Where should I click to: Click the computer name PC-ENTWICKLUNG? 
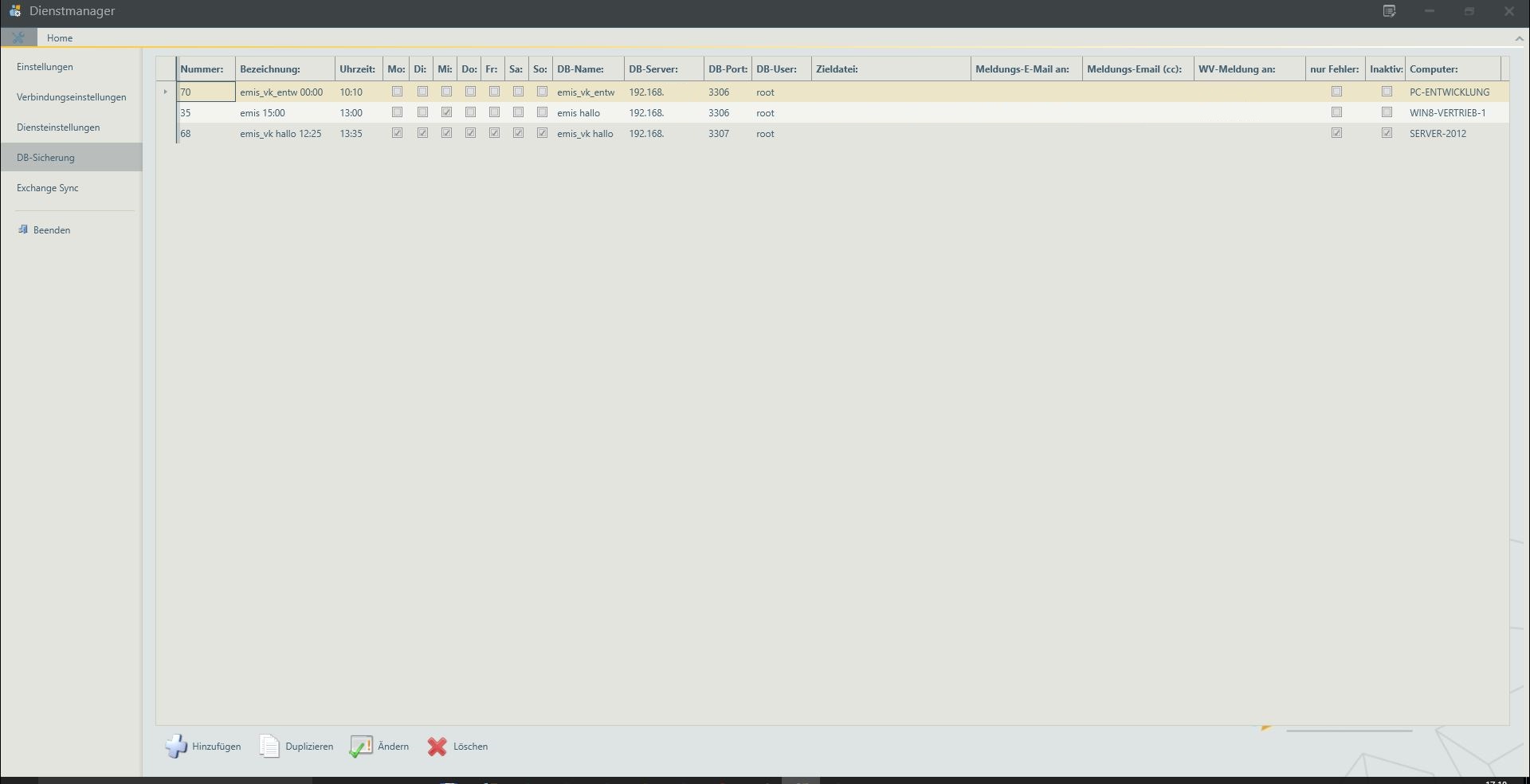(1450, 92)
